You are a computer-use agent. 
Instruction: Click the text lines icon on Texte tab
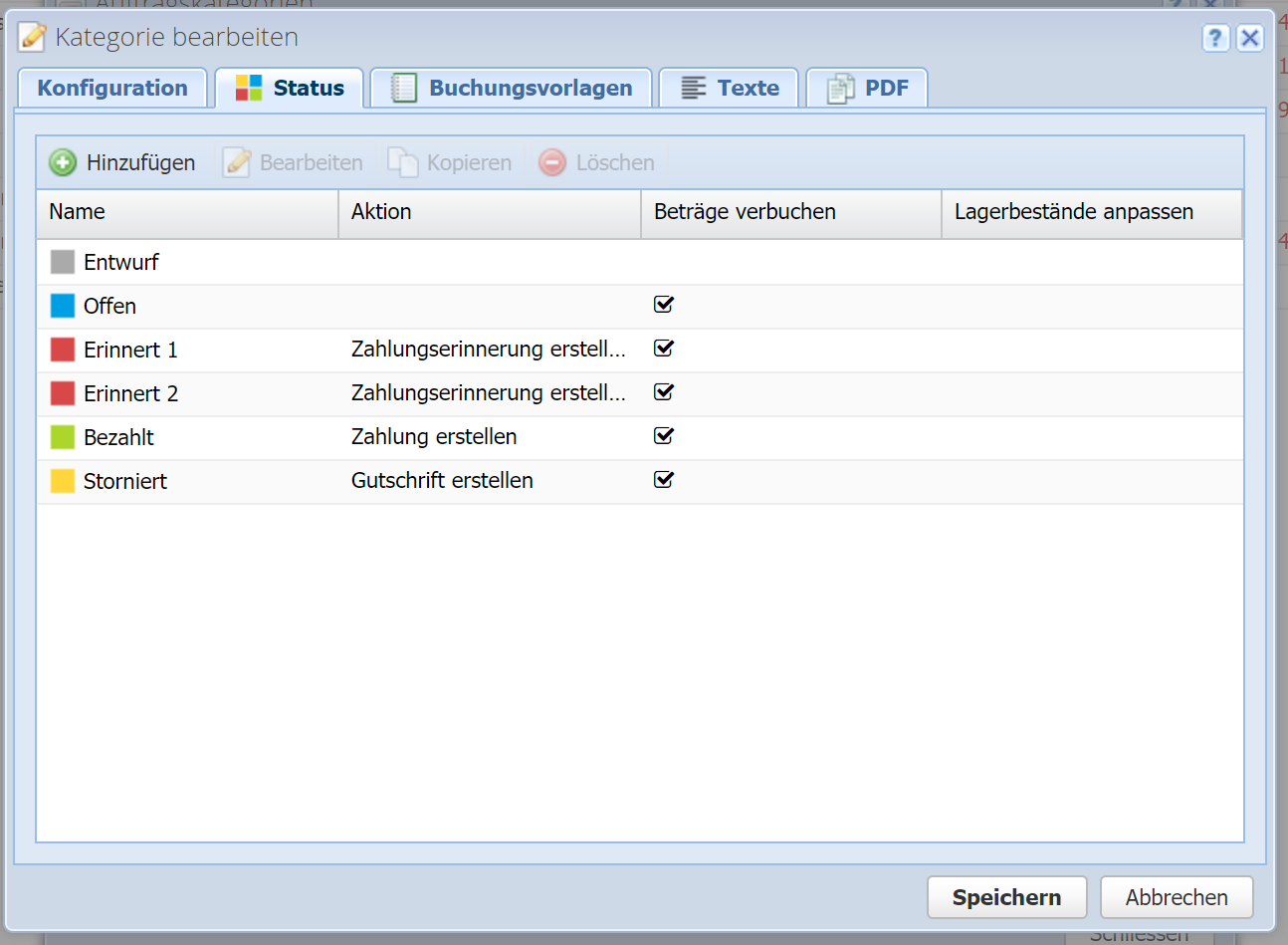point(694,88)
